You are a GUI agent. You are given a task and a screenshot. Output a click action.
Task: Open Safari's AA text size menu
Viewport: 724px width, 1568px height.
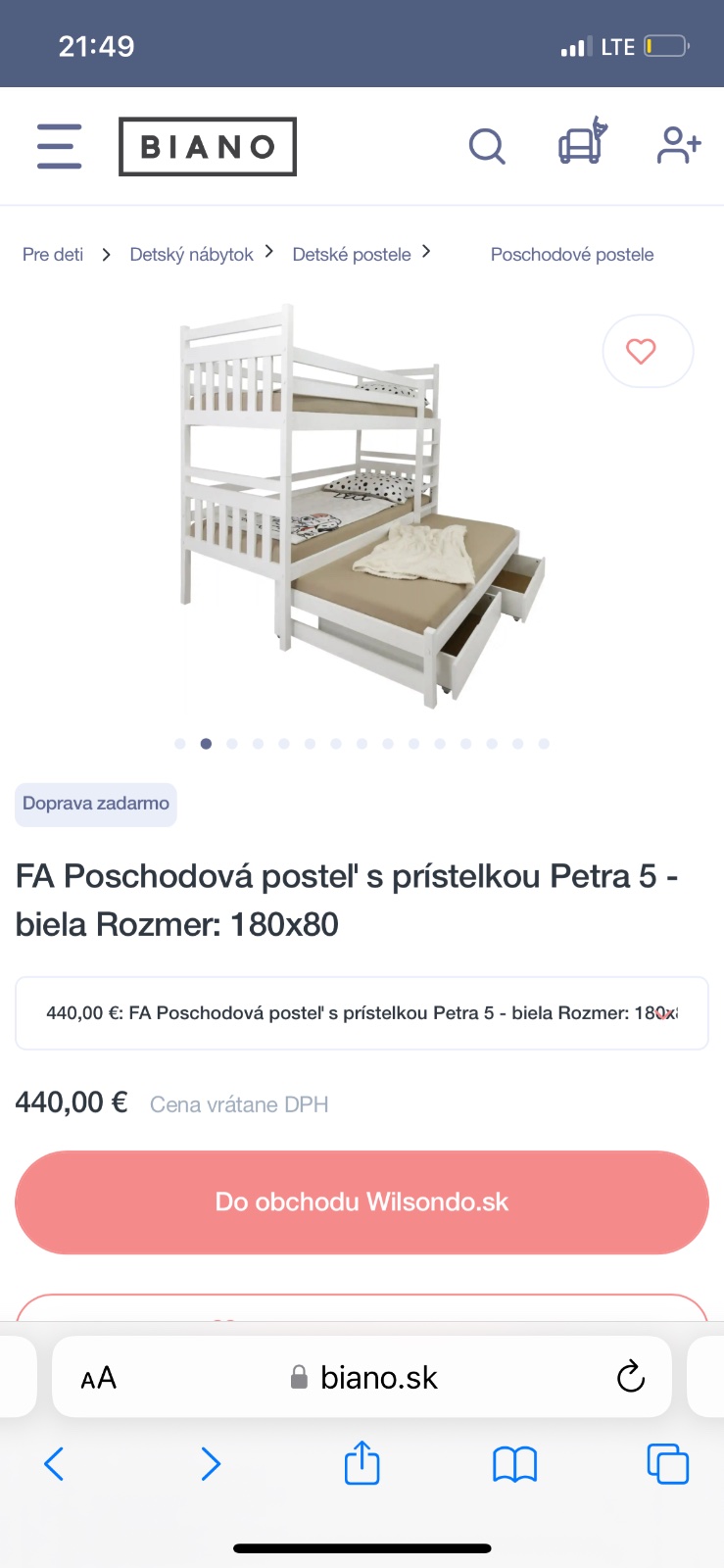(99, 1378)
